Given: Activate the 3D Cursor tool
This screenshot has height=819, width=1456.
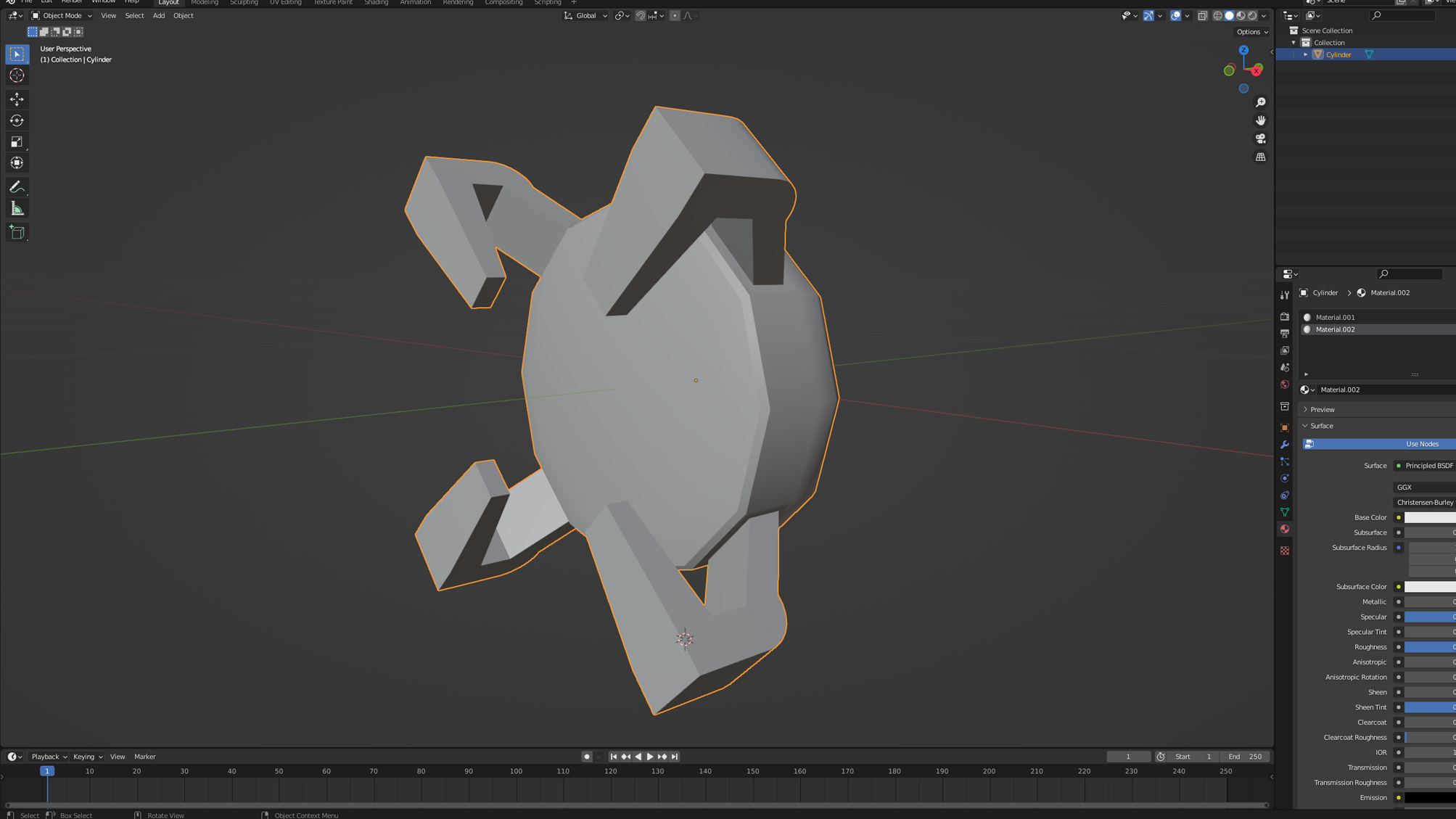Looking at the screenshot, I should pyautogui.click(x=17, y=75).
